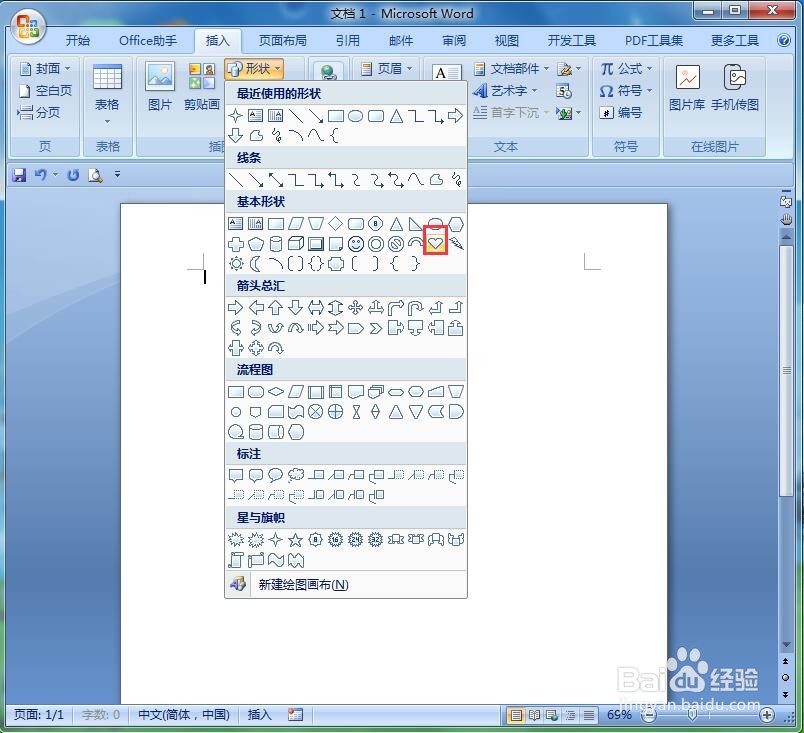Screen dimensions: 804x733
Task: Open the Picture Library (图片库)
Action: click(687, 86)
